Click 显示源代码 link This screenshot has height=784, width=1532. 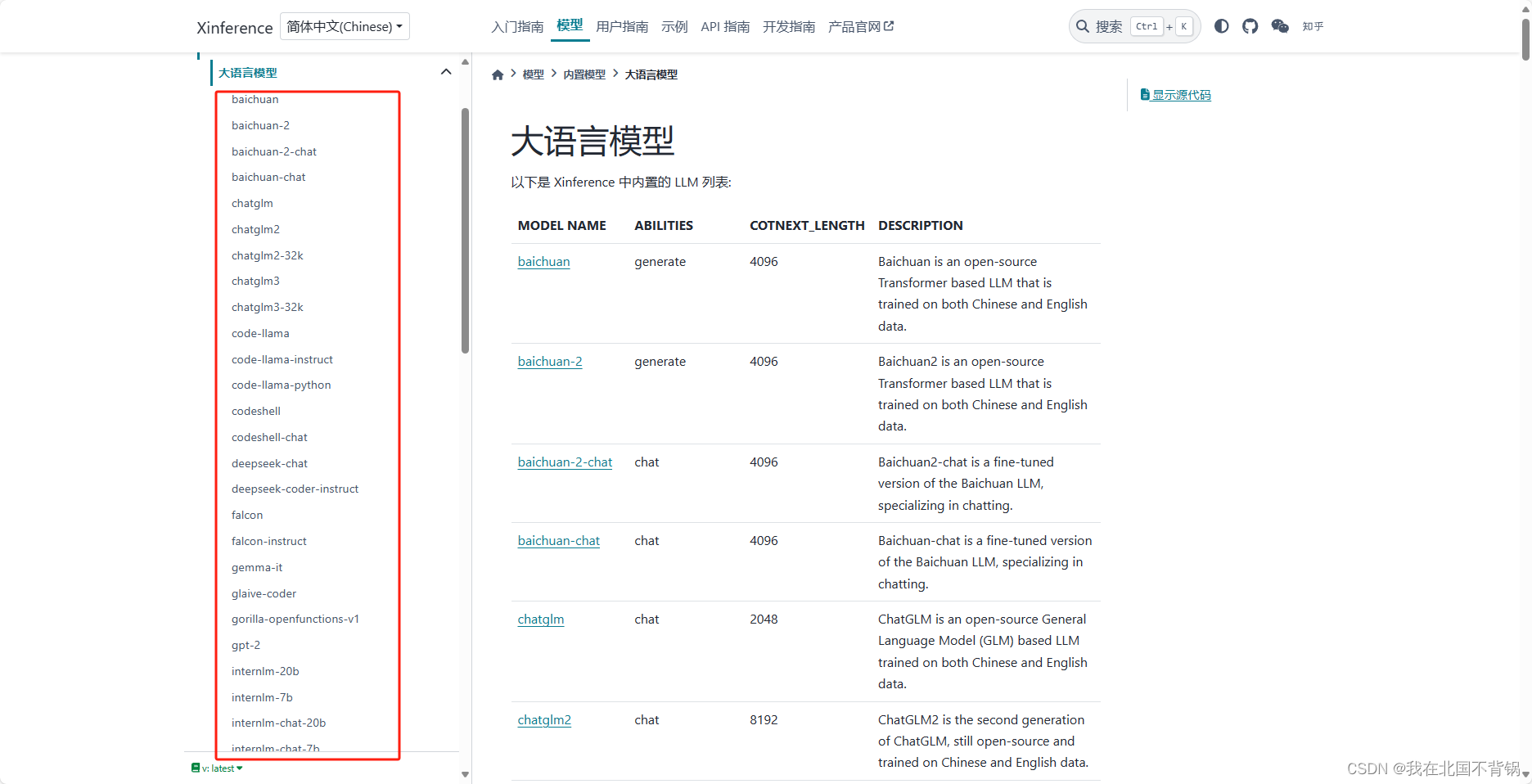(1176, 95)
